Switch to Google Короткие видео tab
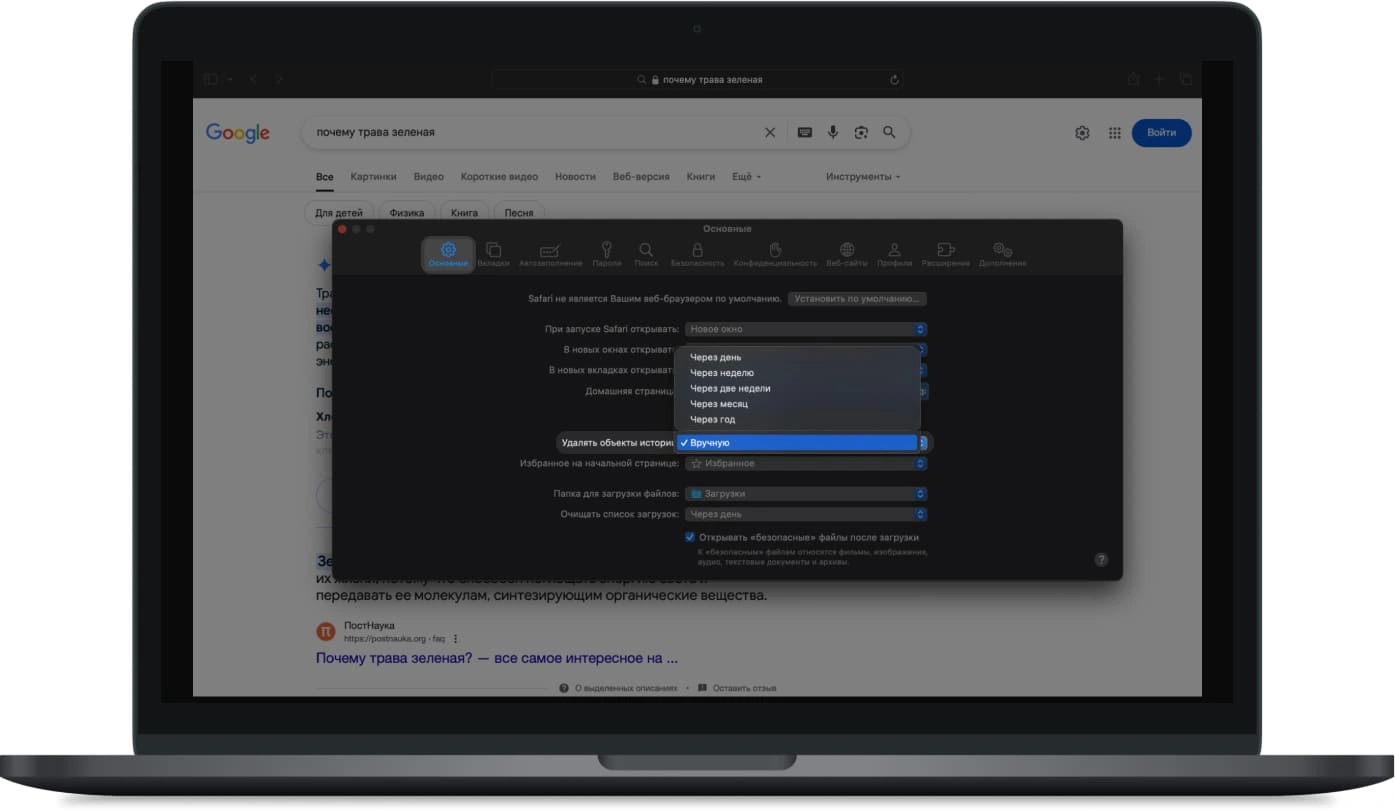The height and width of the screenshot is (812, 1395). 499,177
